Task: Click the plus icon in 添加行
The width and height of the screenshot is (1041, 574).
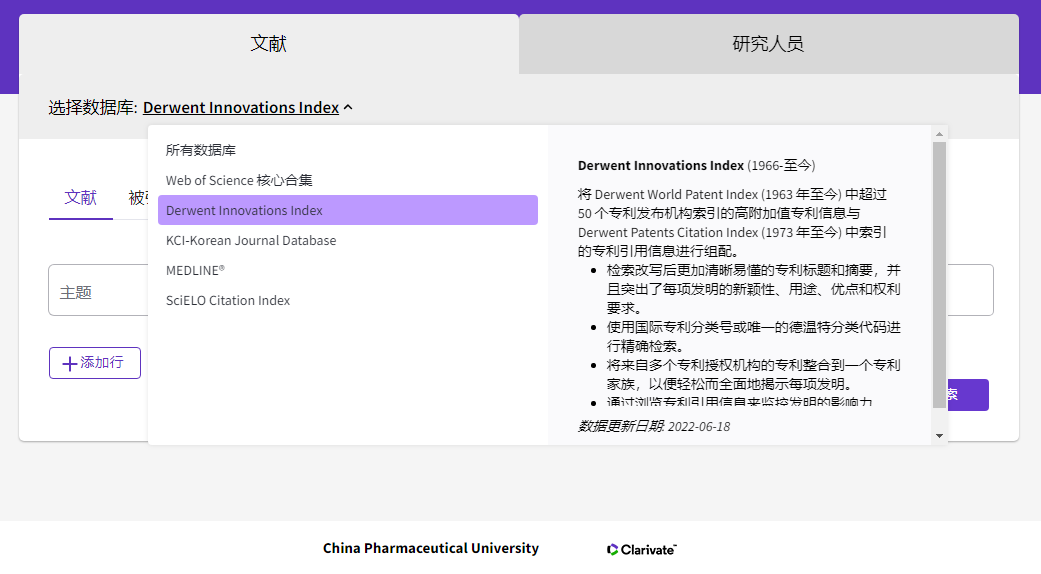Action: point(69,364)
